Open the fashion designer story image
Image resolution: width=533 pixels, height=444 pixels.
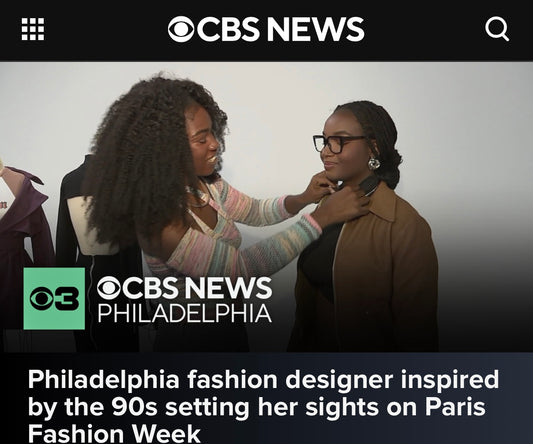pyautogui.click(x=266, y=207)
